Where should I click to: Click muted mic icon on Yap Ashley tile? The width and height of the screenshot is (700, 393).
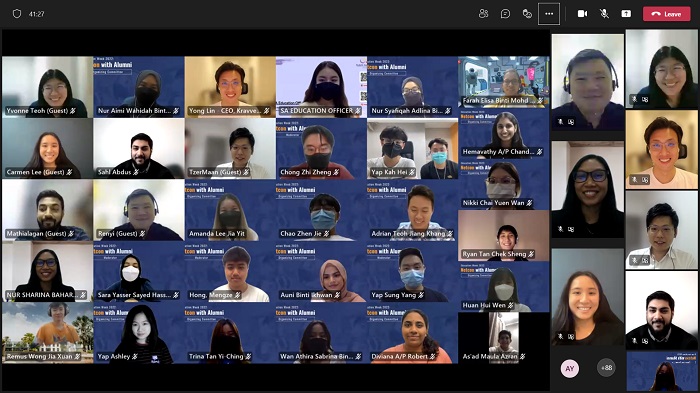(135, 356)
